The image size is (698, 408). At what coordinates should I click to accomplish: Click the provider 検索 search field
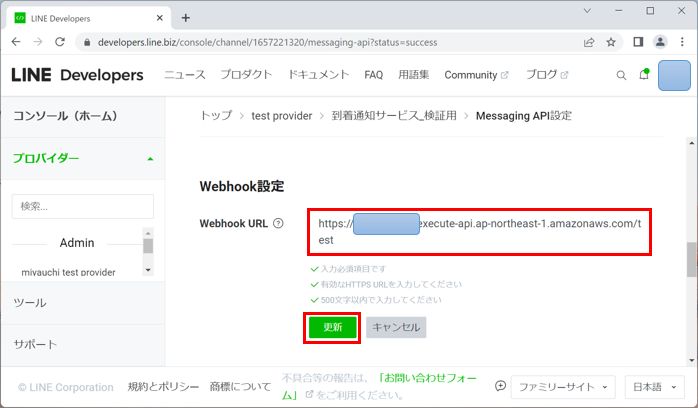tap(83, 206)
